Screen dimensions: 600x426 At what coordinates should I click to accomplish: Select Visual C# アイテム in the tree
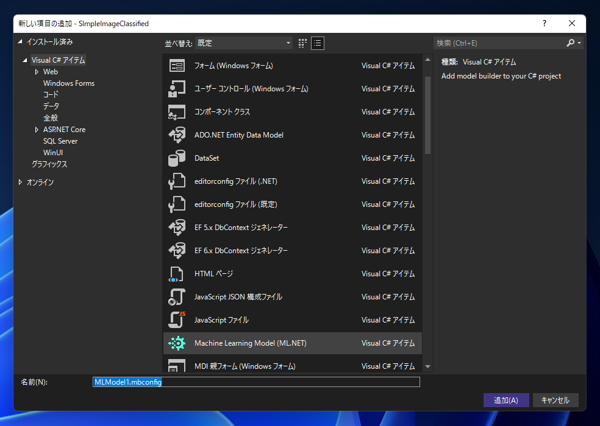point(58,60)
